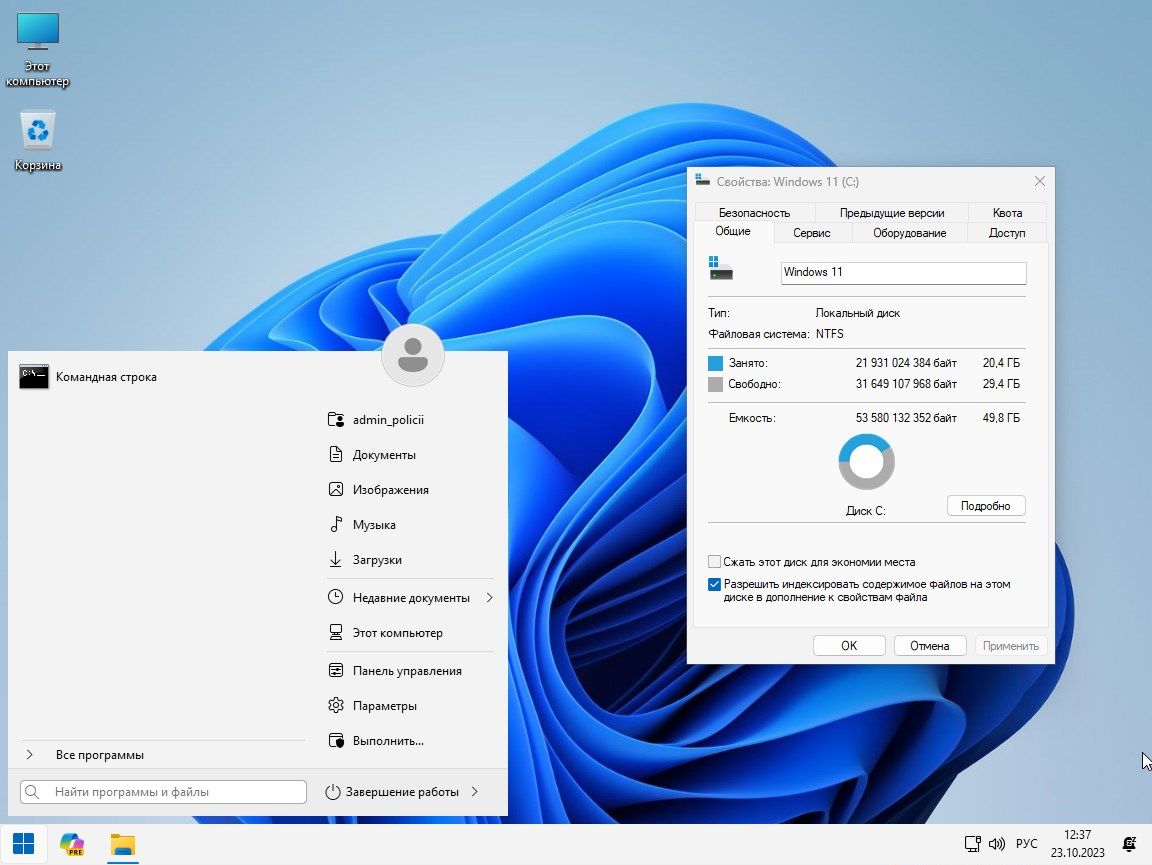1152x865 pixels.
Task: Click the gray Свободно color swatch
Action: (x=716, y=384)
